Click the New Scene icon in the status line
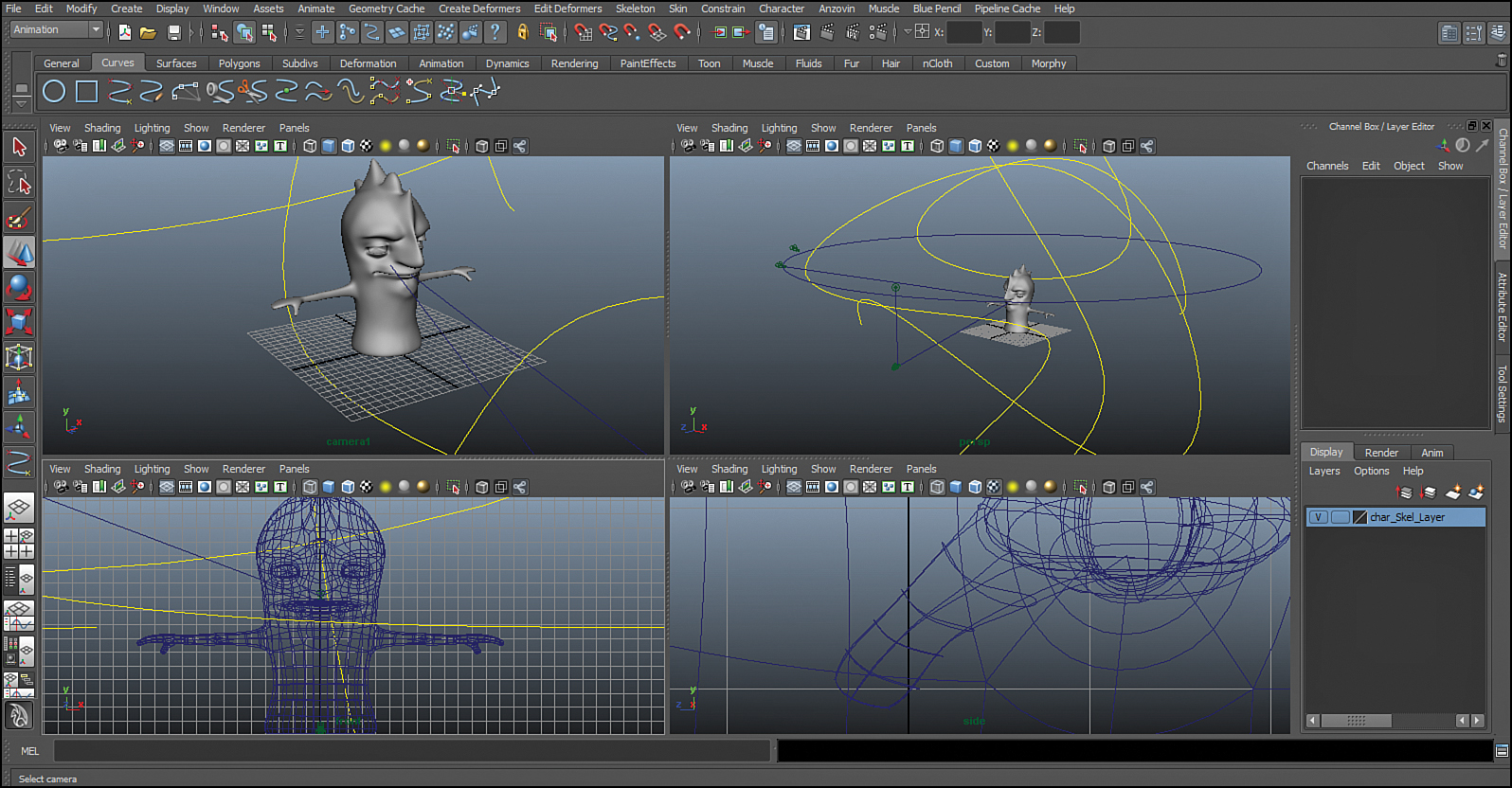 (124, 32)
